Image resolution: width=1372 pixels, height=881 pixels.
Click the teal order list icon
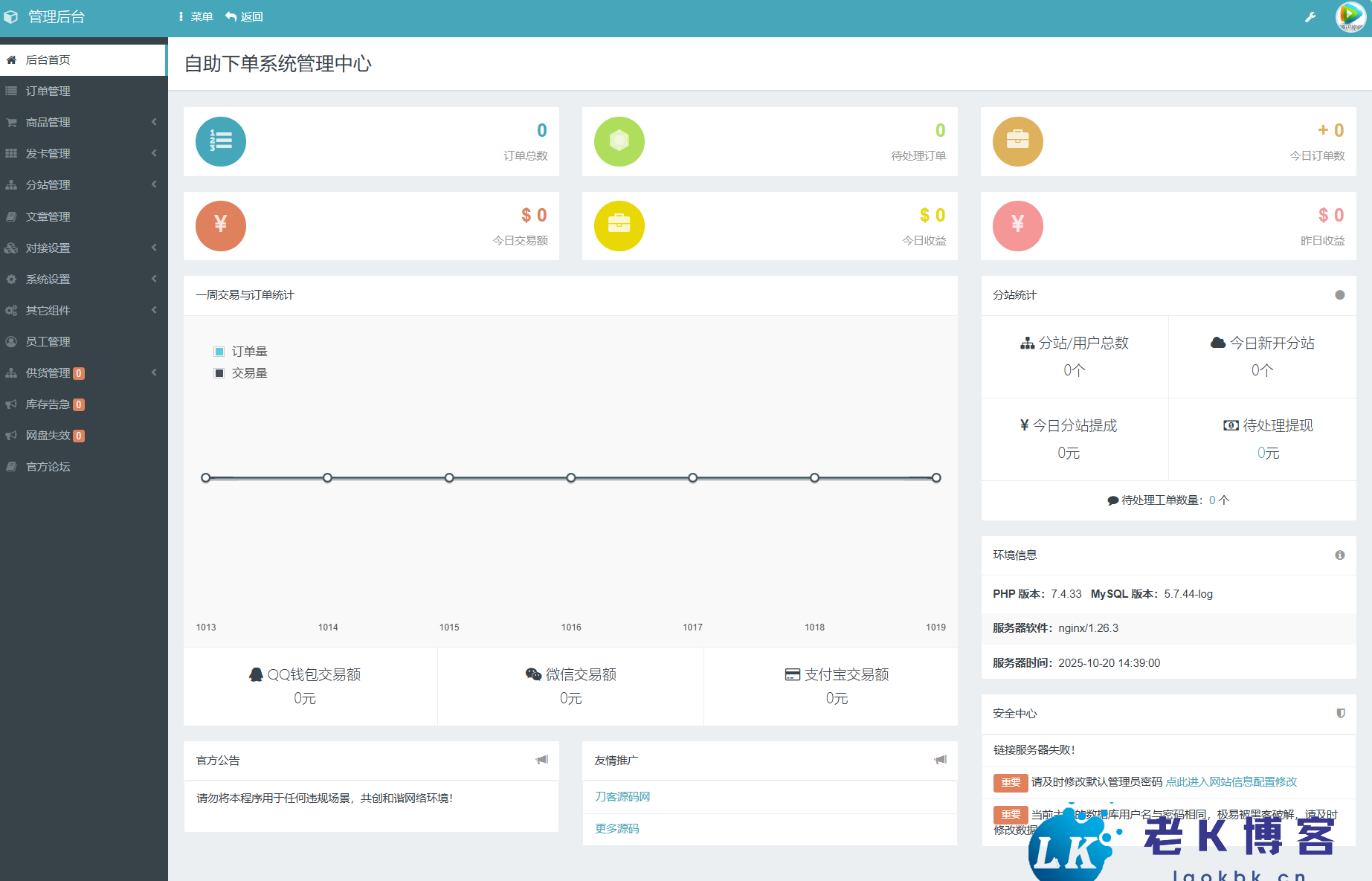click(x=221, y=141)
